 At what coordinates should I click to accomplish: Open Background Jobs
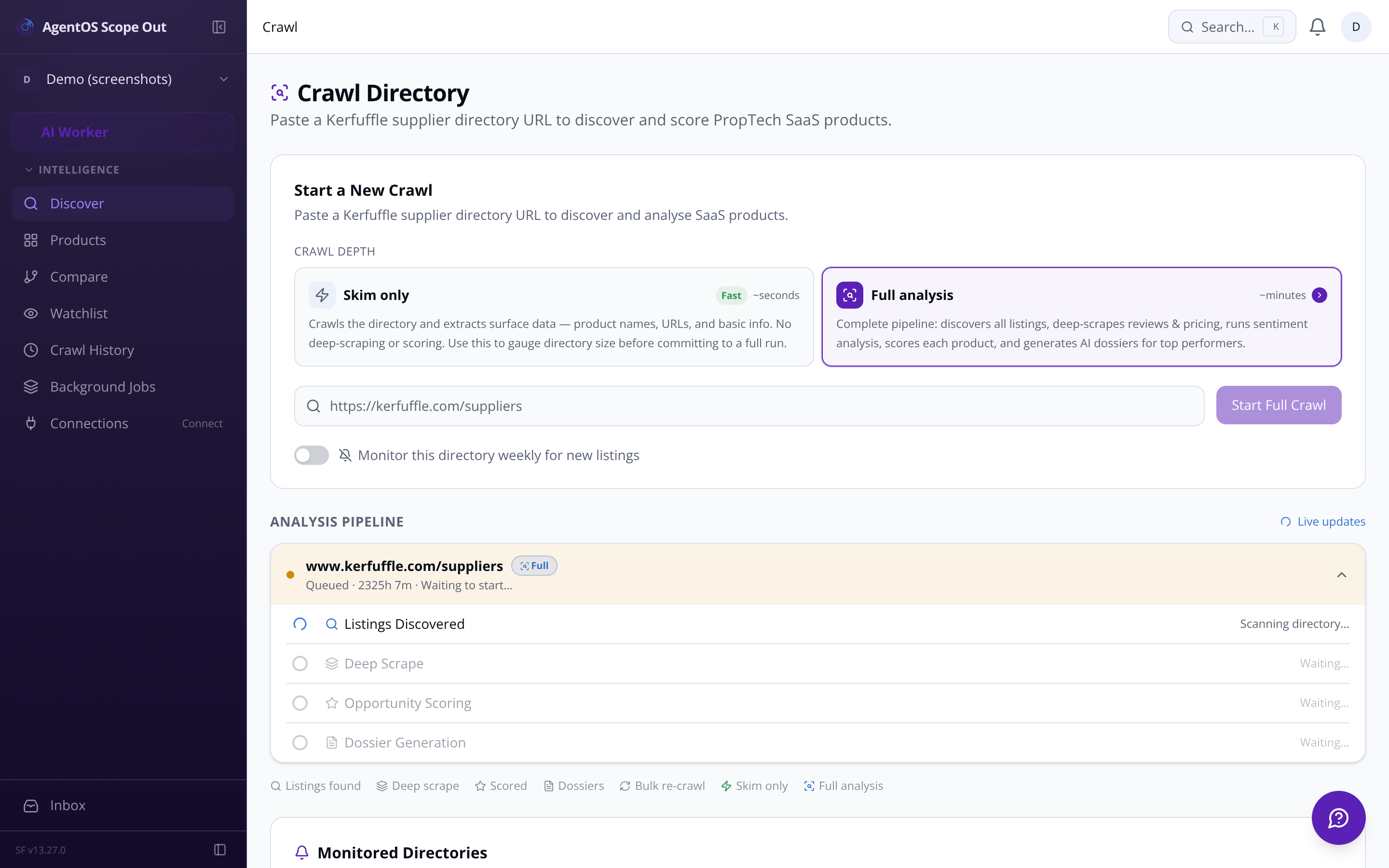(123, 387)
